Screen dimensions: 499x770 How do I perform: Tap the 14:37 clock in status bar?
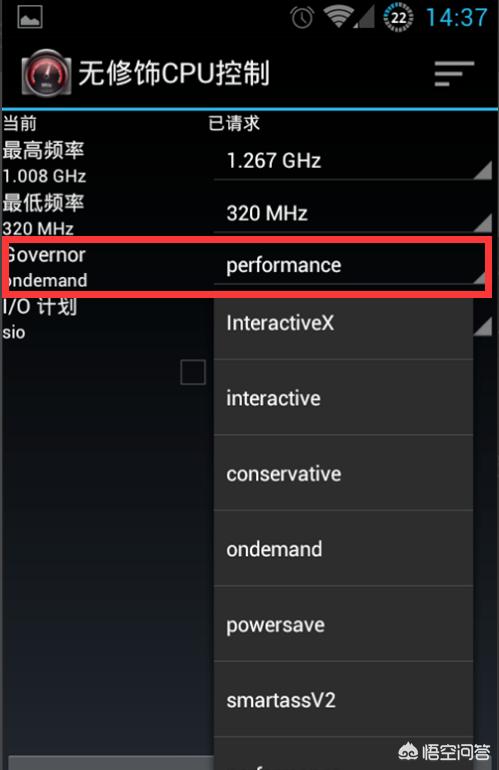(456, 18)
